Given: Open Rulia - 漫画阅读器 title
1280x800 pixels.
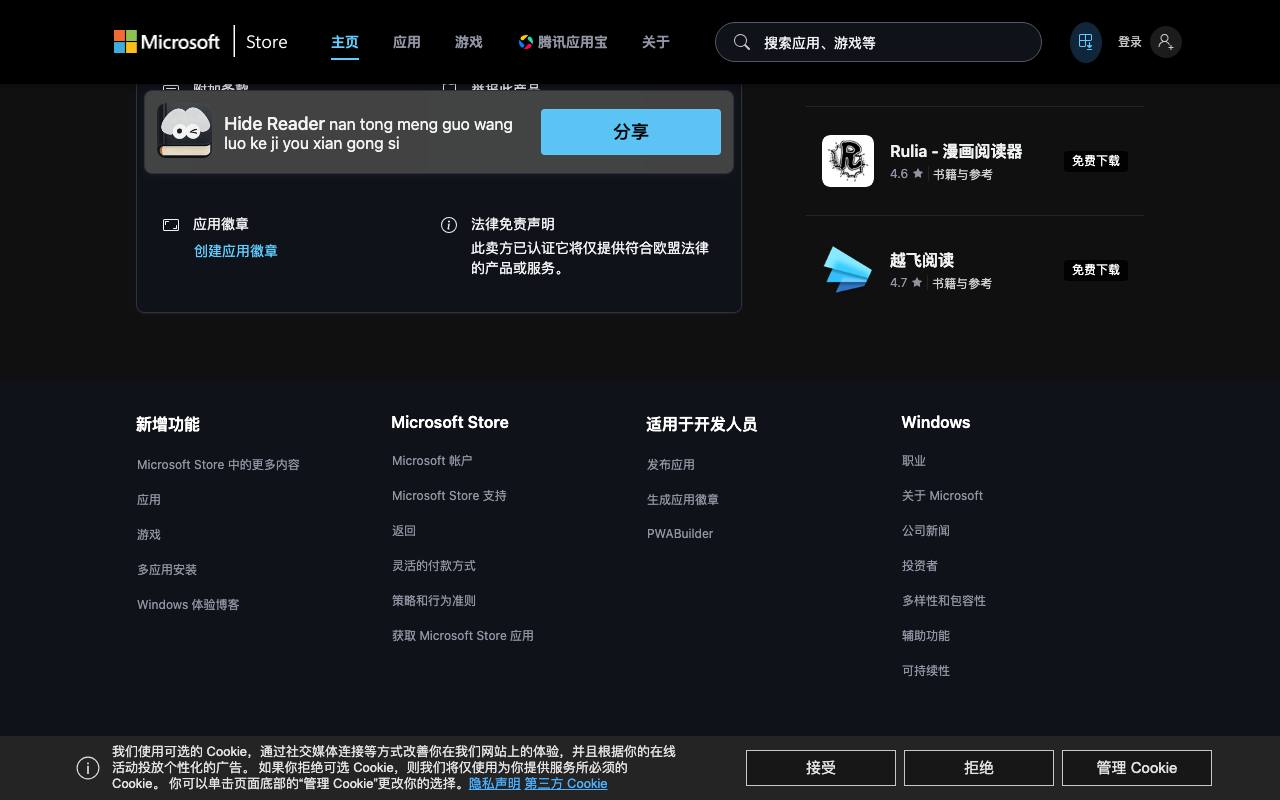Looking at the screenshot, I should coord(956,151).
